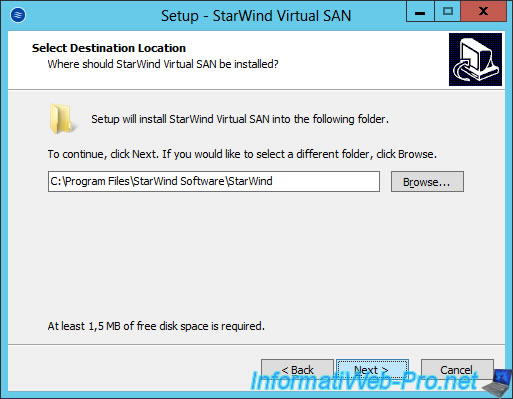
Task: Close the StarWind Virtual SAN setup window
Action: click(483, 12)
